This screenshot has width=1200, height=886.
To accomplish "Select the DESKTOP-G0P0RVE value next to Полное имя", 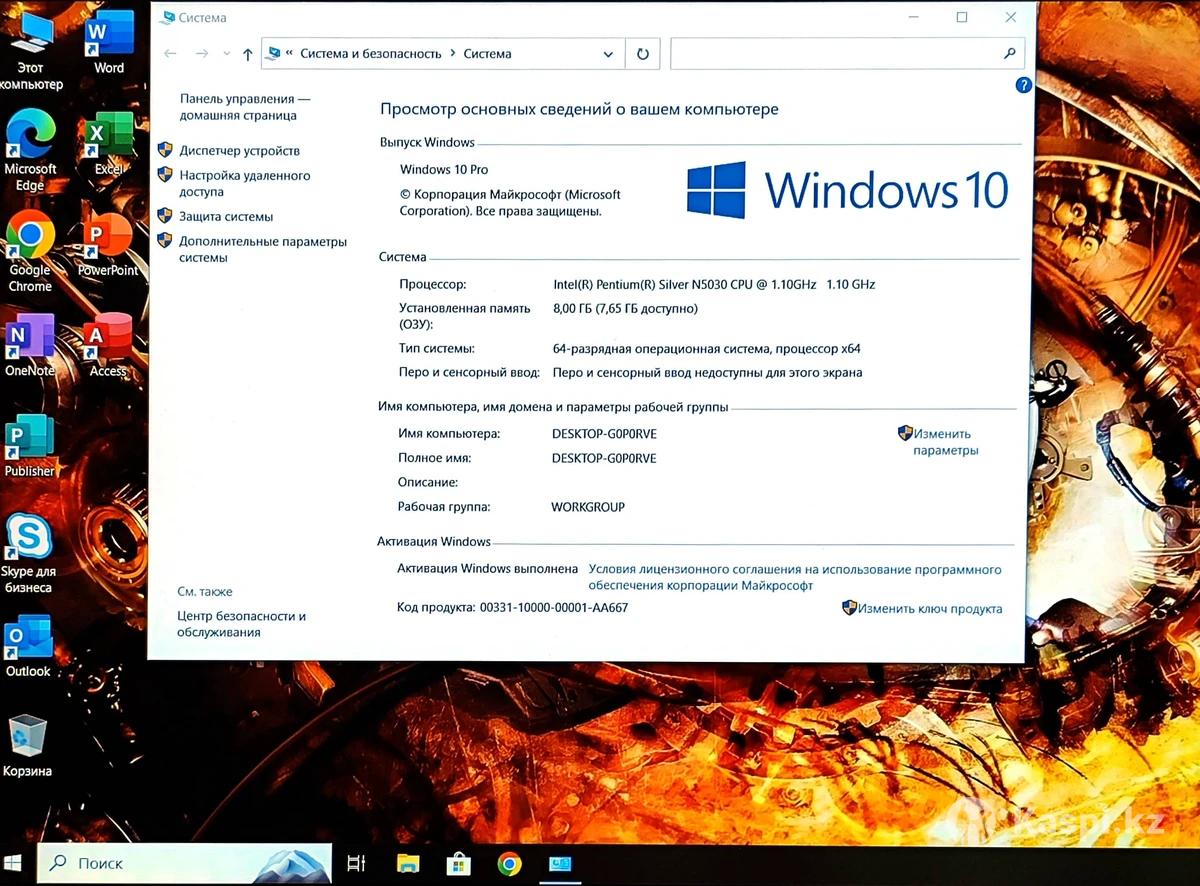I will pos(604,458).
